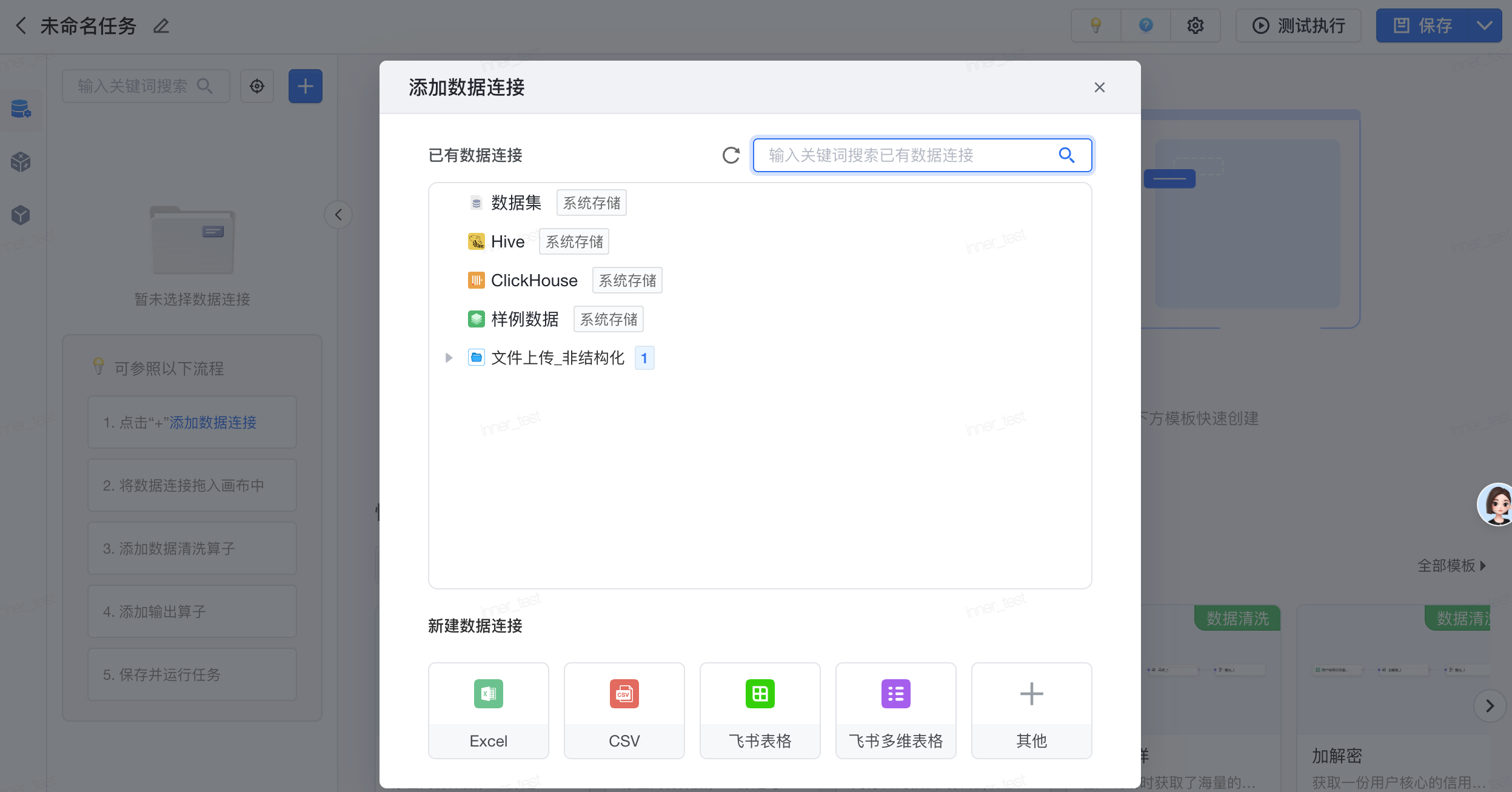This screenshot has width=1512, height=792.
Task: Choose 飞书多维表格 as new connection
Action: [x=895, y=710]
